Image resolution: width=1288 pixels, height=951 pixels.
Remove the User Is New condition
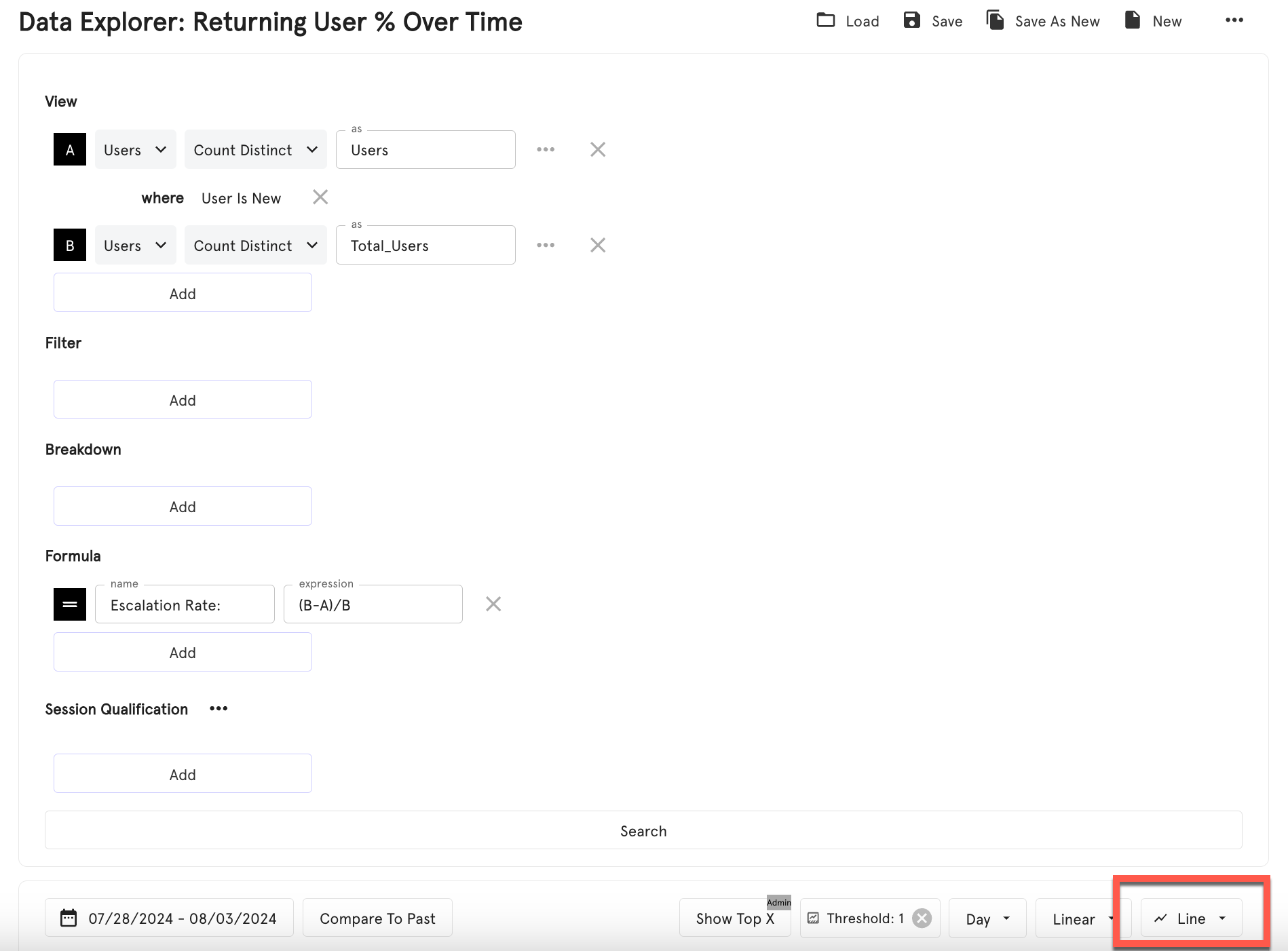320,197
